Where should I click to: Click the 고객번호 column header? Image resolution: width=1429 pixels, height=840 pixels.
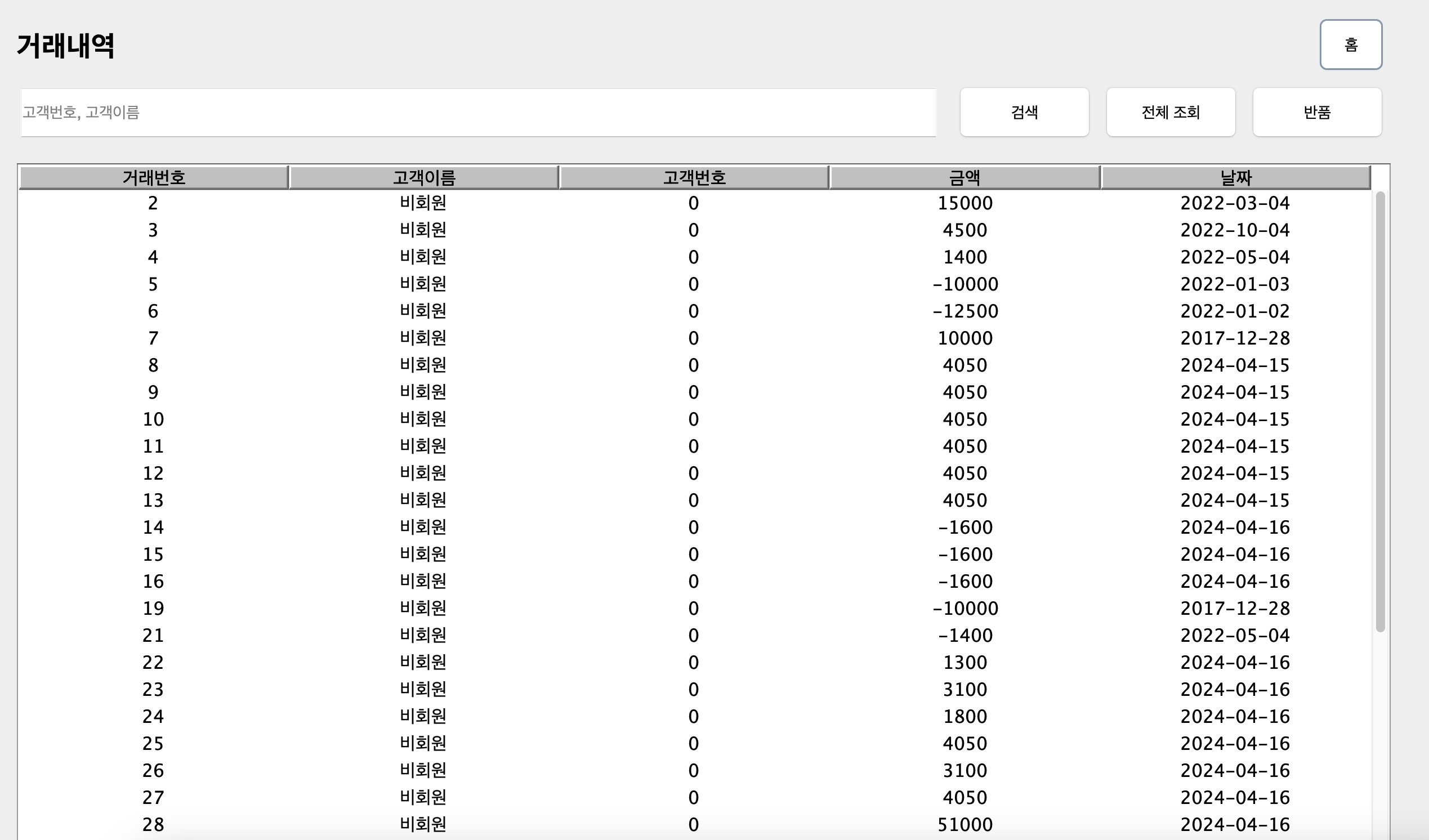694,177
